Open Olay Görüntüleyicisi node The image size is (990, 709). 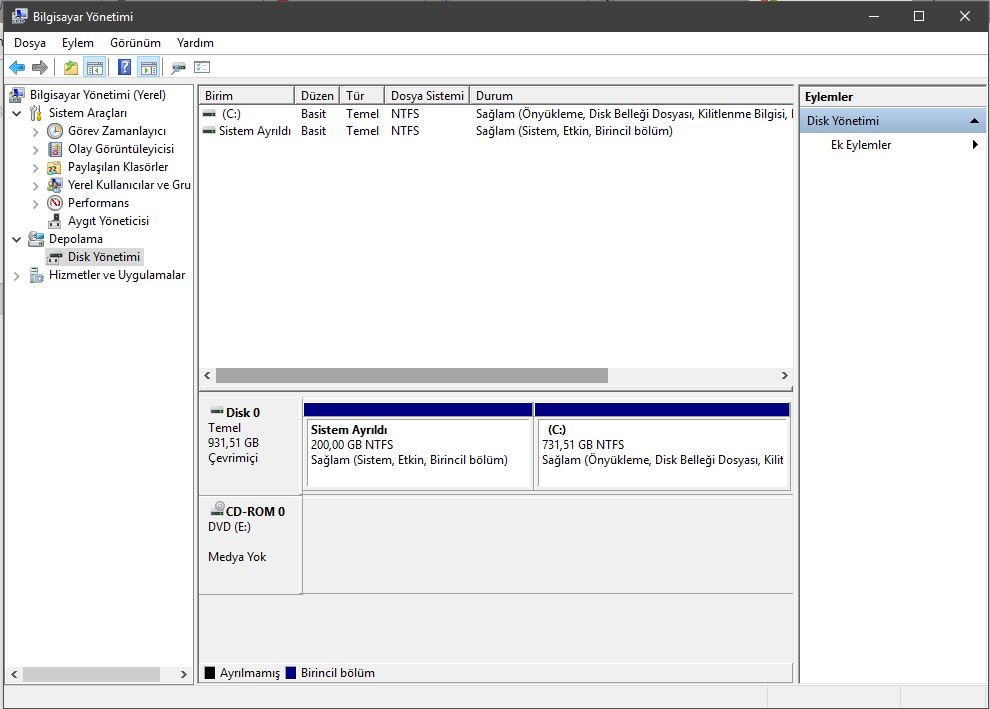(121, 149)
